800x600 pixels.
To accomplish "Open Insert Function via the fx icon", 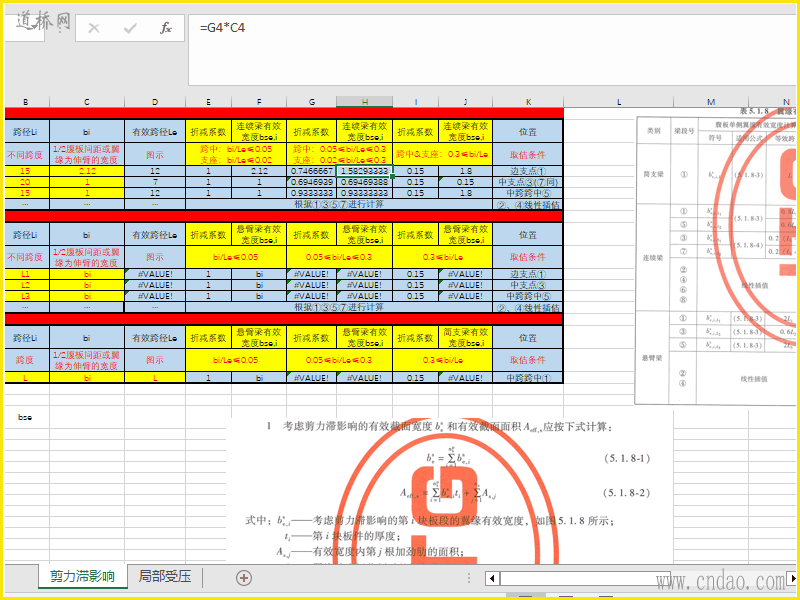I will coord(166,28).
